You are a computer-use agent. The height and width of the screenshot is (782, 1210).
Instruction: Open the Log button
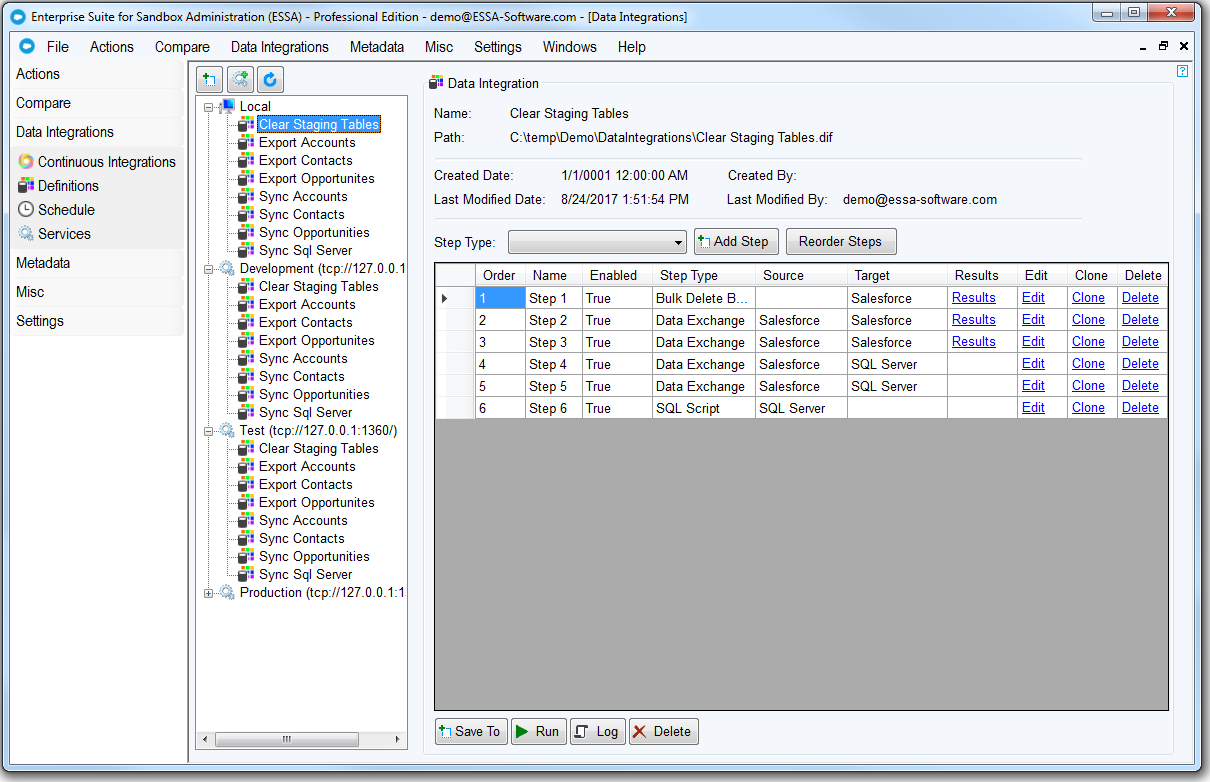[x=598, y=731]
